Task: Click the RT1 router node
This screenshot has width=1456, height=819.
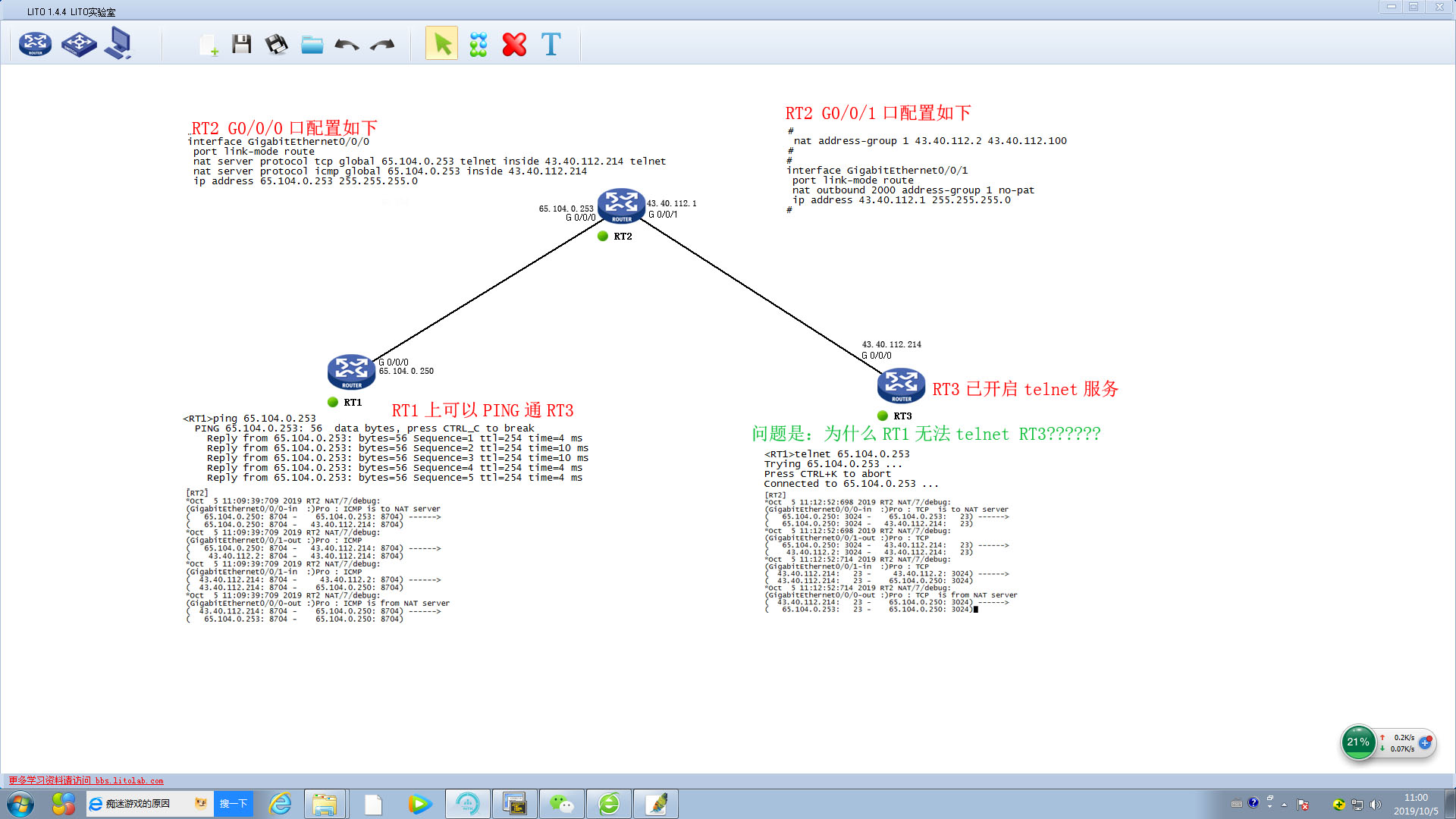Action: (x=351, y=371)
